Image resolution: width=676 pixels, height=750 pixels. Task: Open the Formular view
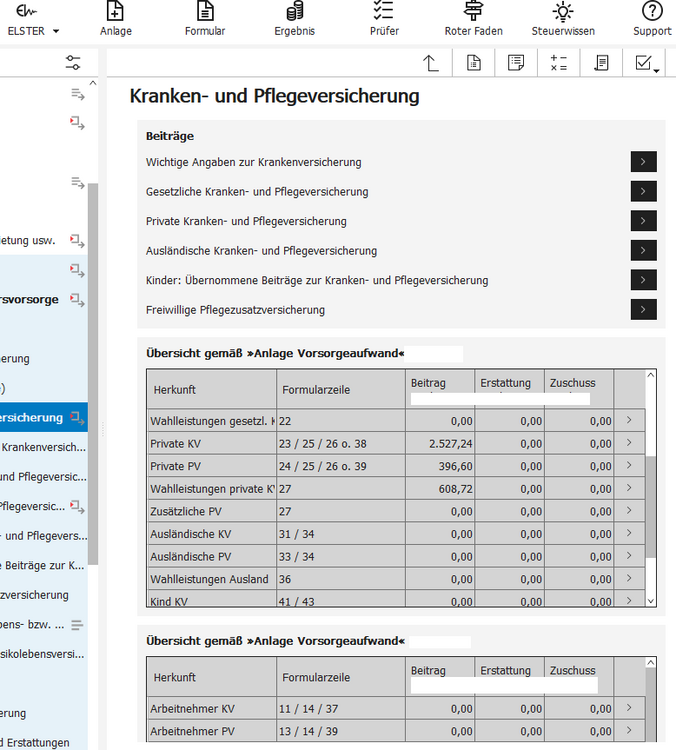pos(205,20)
